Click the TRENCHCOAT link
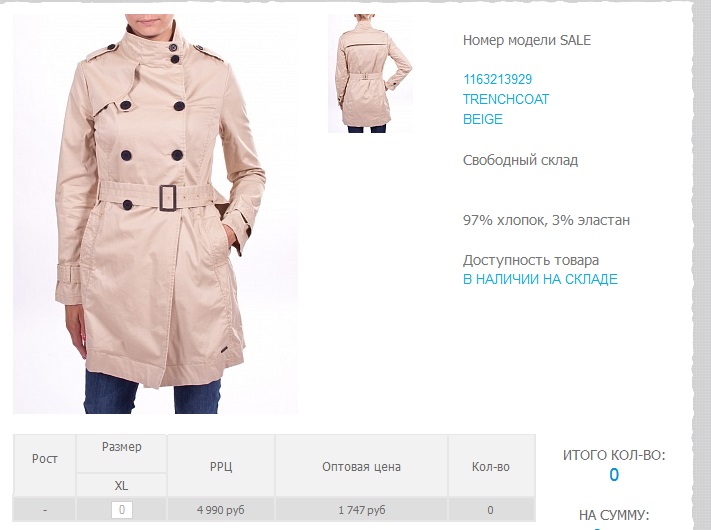Screen dimensions: 711x530 pyautogui.click(x=506, y=99)
